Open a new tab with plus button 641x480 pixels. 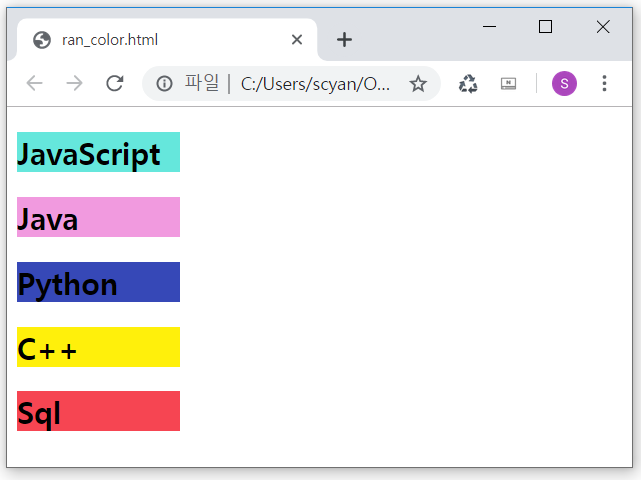[x=344, y=40]
